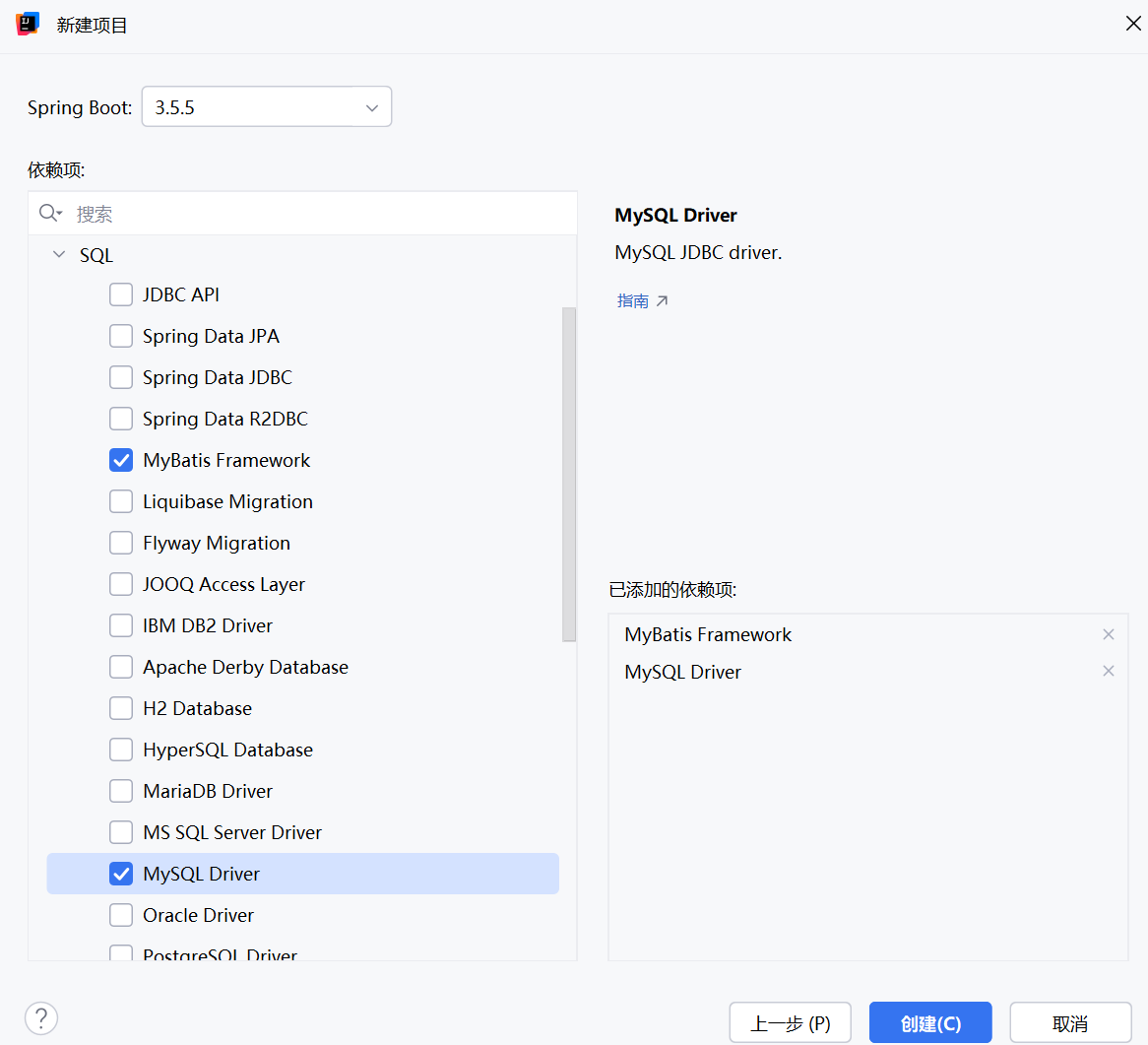Collapse the SQL dependency category
Image resolution: width=1148 pixels, height=1045 pixels.
pyautogui.click(x=59, y=255)
